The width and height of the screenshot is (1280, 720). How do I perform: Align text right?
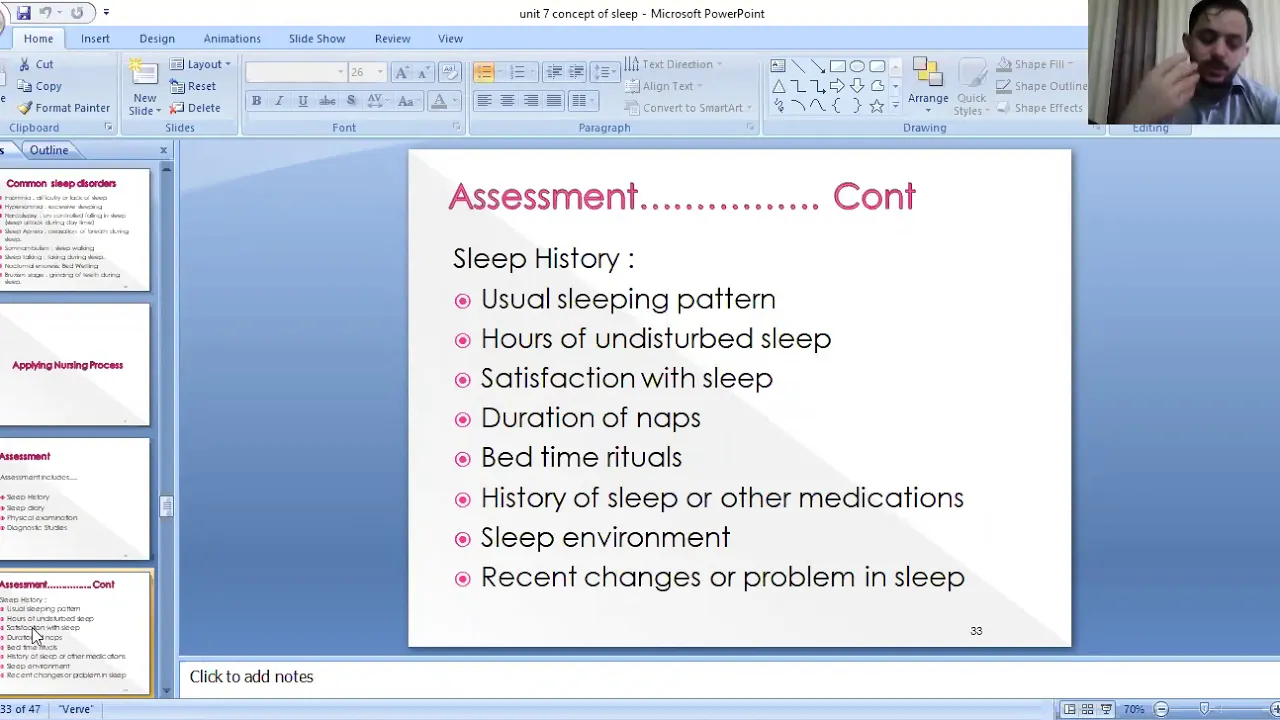coord(530,101)
